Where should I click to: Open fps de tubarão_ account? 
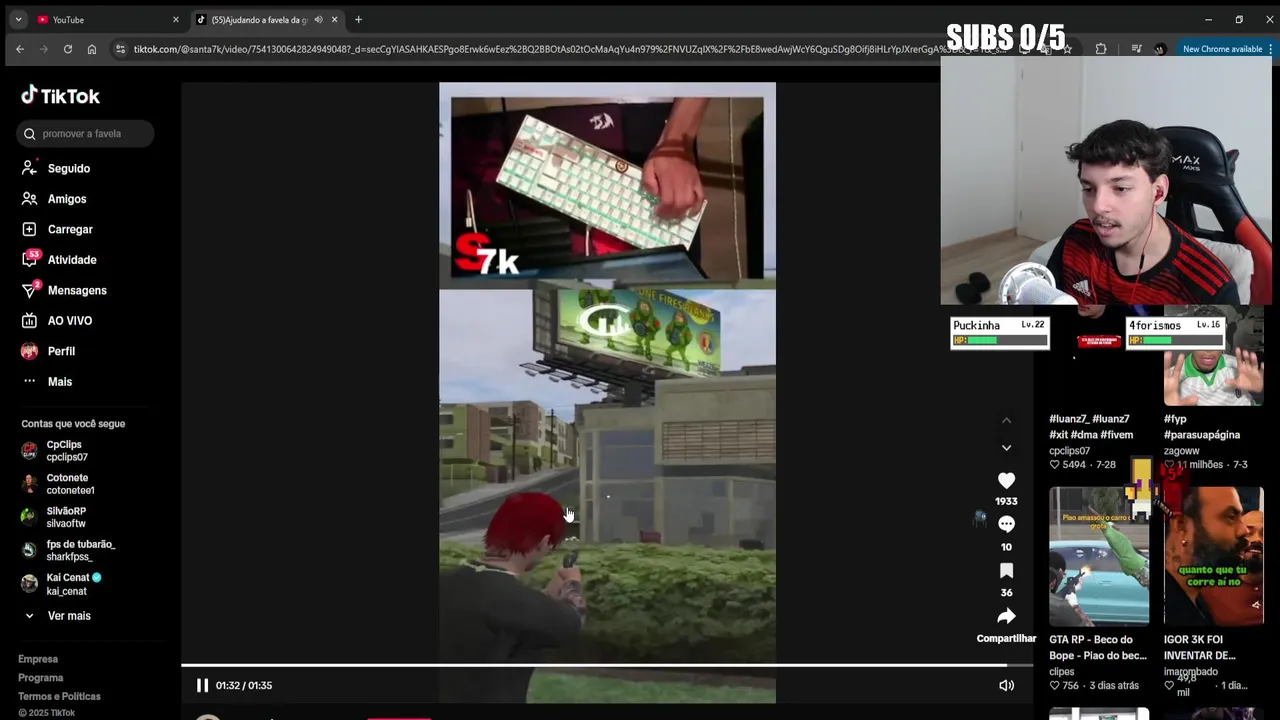(80, 550)
